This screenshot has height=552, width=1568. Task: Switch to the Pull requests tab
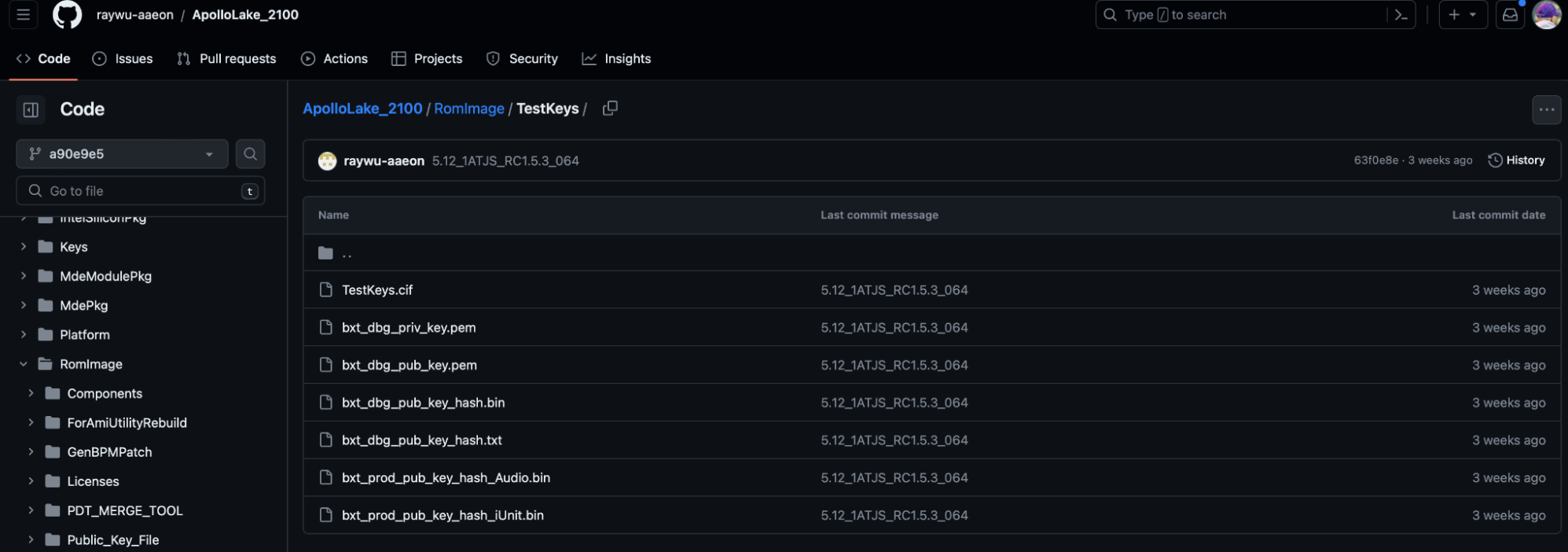[226, 58]
